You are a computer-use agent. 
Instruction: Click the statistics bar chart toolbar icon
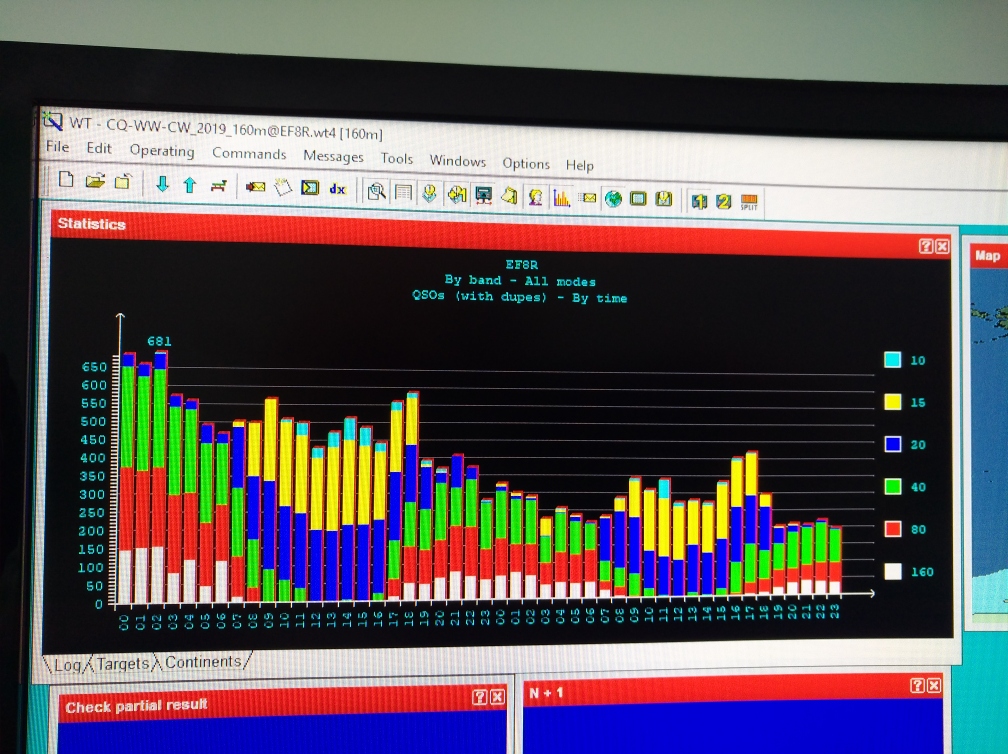pyautogui.click(x=561, y=197)
